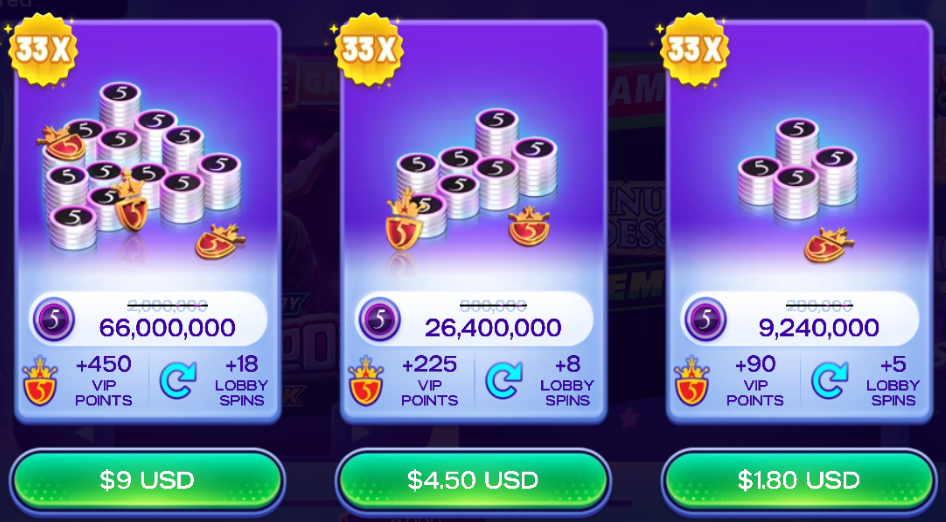Click the VIP shield icon next to +225
Viewport: 946px width, 522px height.
coord(366,381)
